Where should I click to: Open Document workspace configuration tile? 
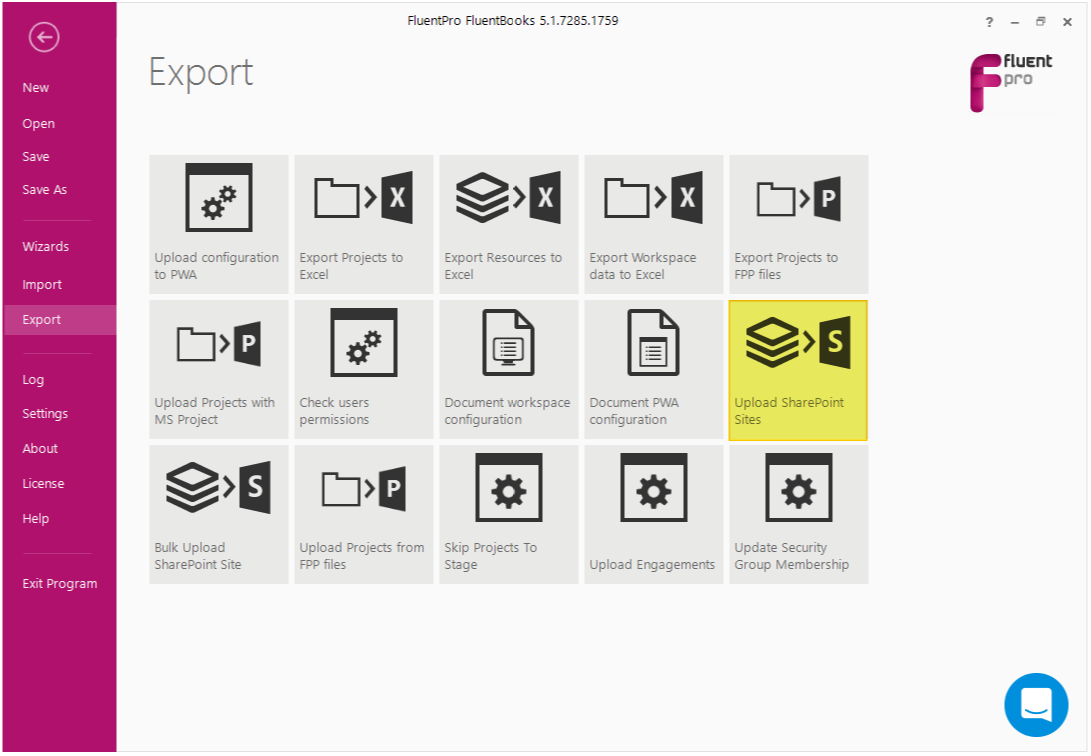tap(509, 369)
